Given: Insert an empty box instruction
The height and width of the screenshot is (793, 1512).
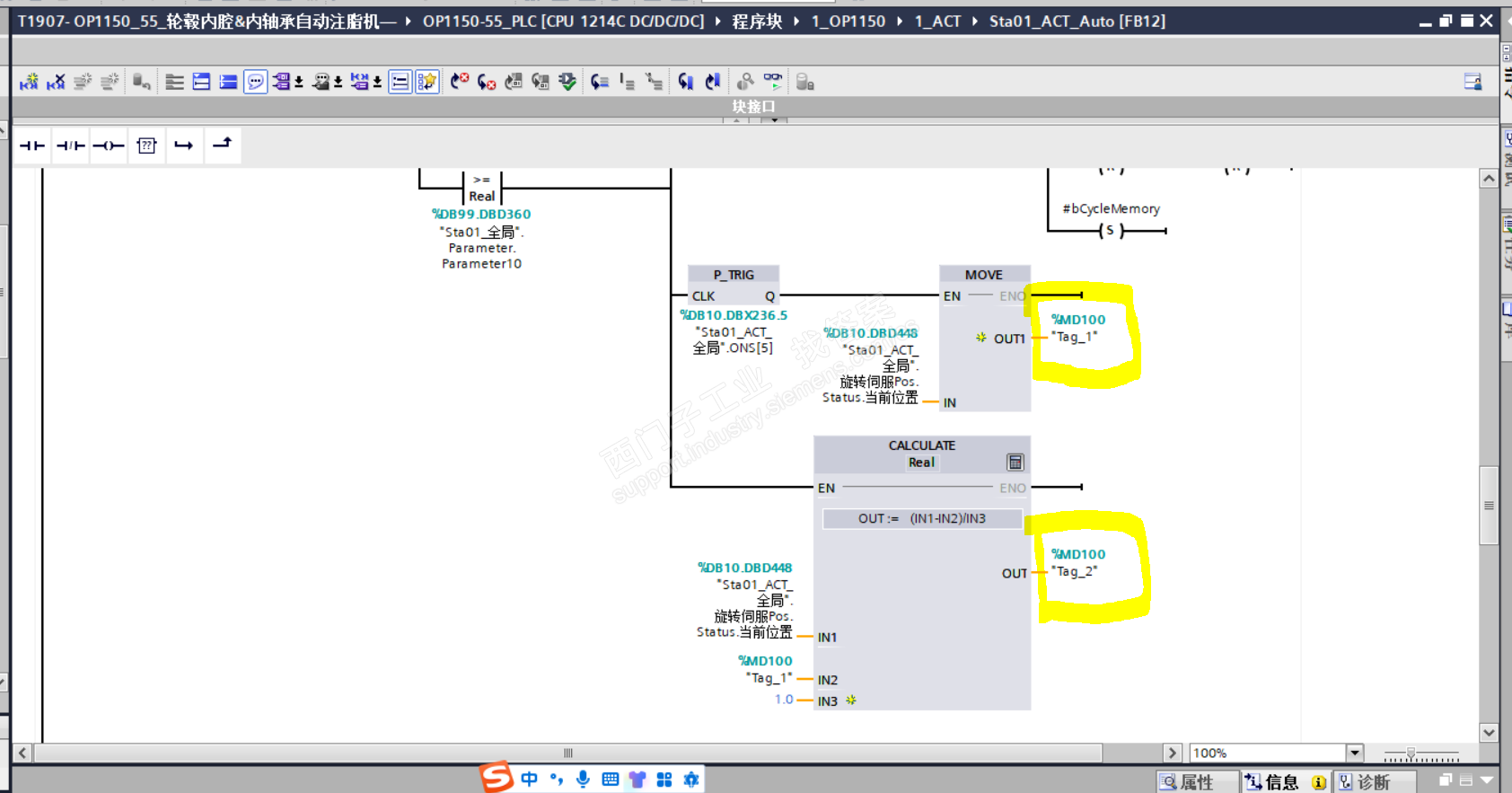Looking at the screenshot, I should click(x=146, y=145).
